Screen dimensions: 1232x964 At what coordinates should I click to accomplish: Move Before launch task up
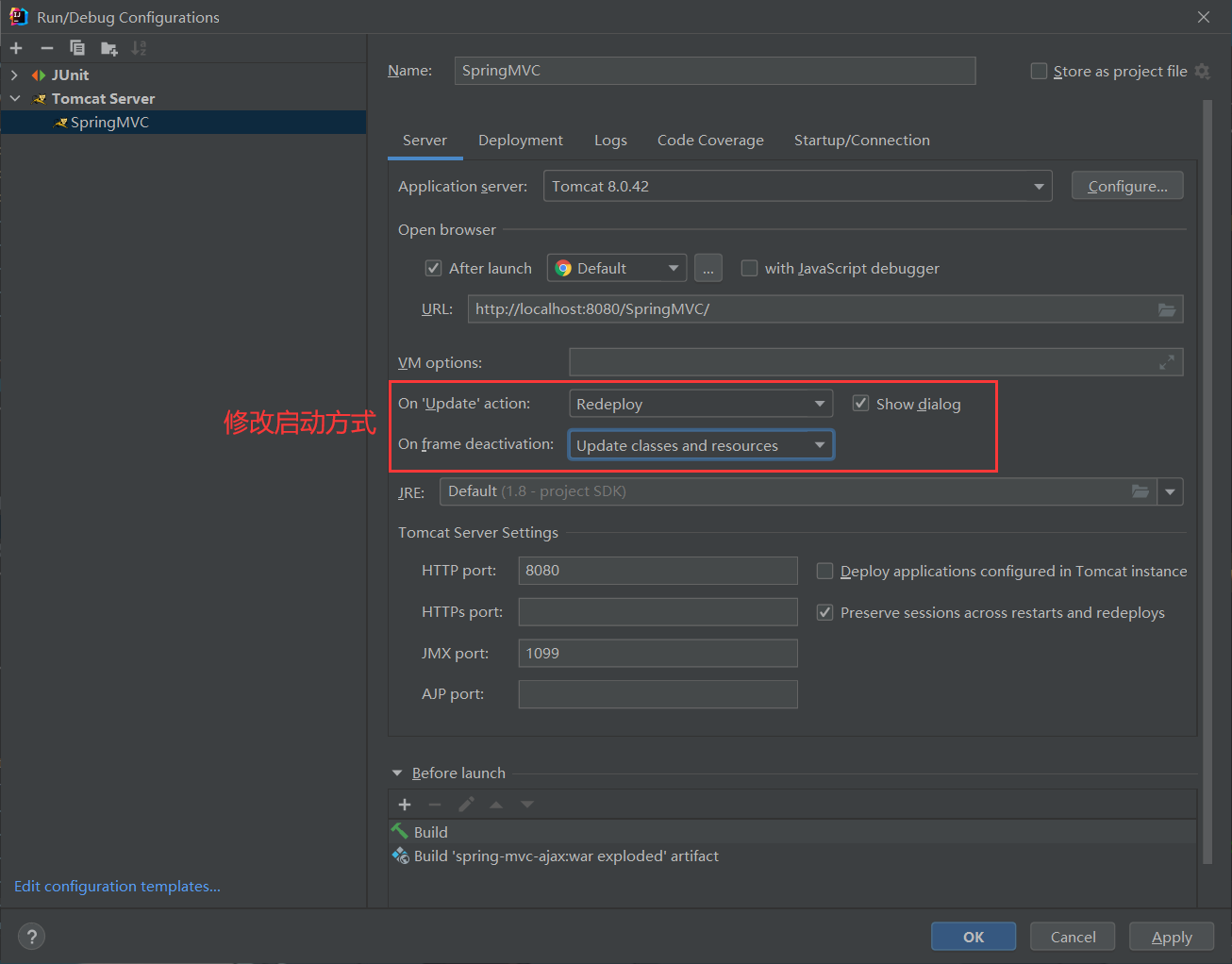coord(496,805)
